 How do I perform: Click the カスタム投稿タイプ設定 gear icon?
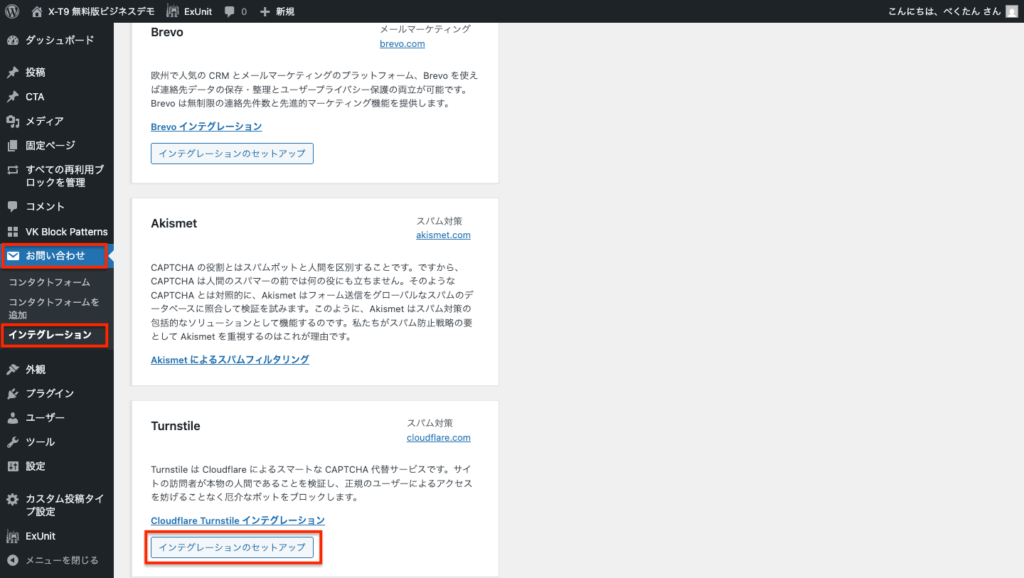pos(12,499)
